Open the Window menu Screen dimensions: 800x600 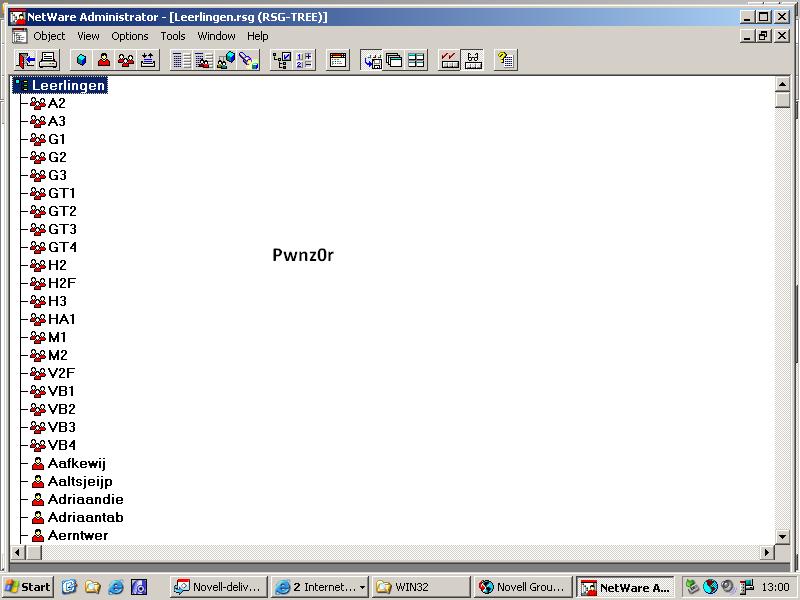[216, 36]
